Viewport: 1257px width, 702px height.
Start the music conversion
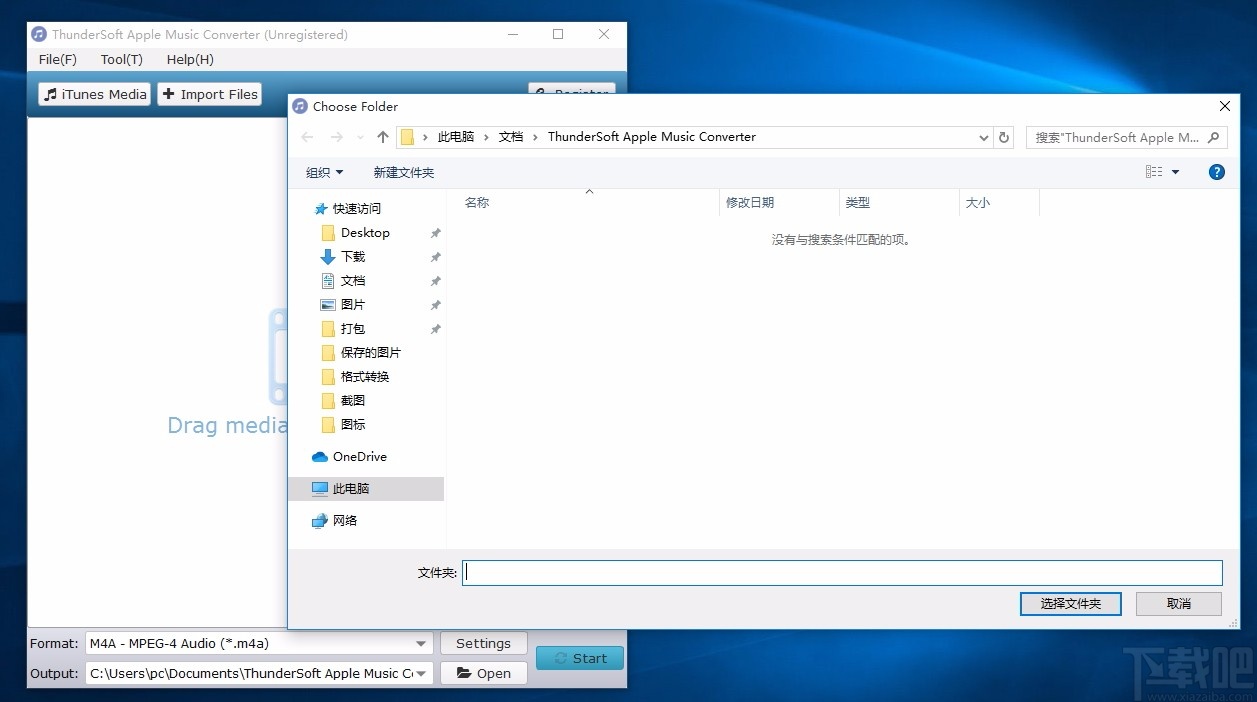coord(579,658)
